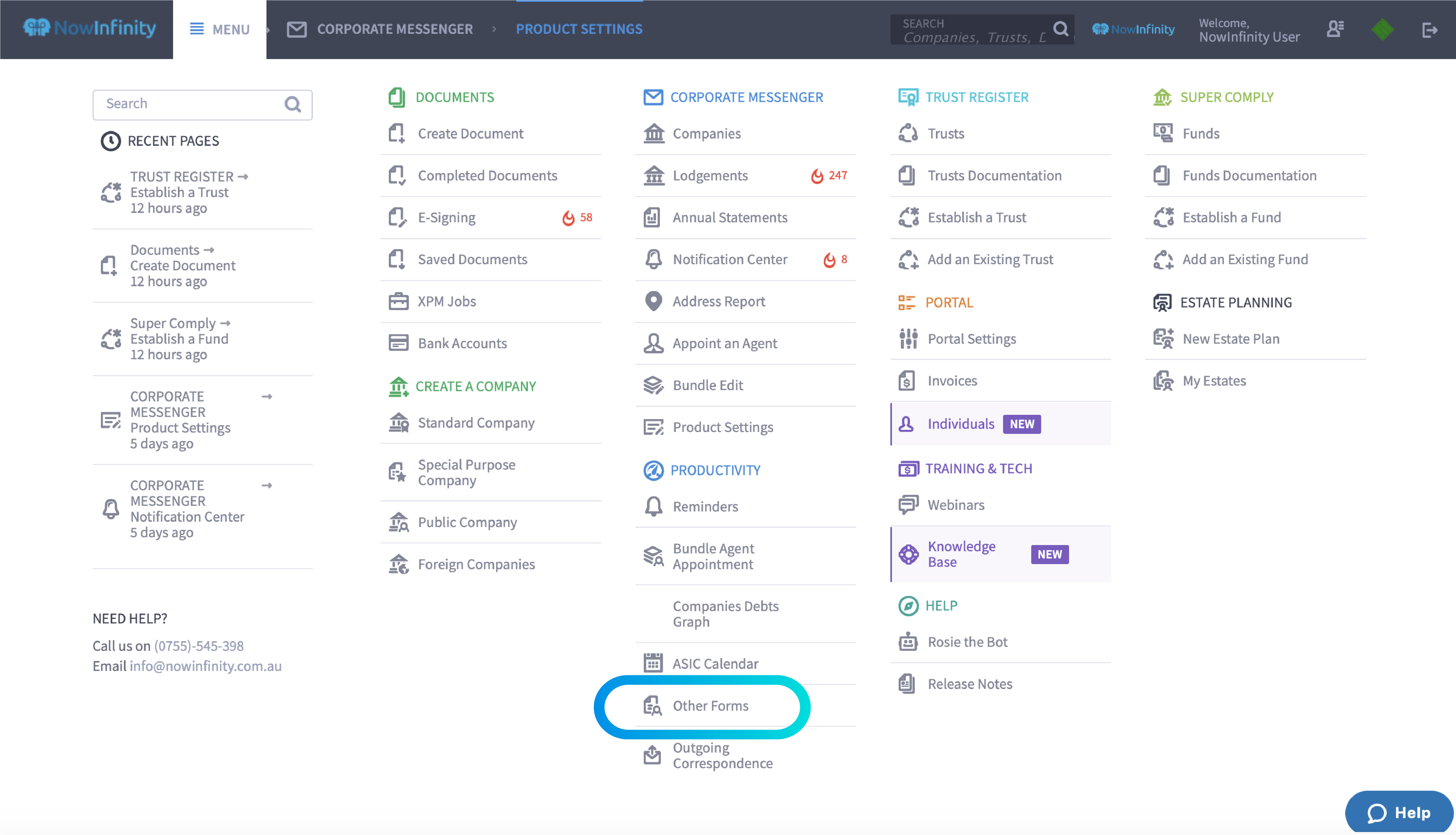Viewport: 1456px width, 835px height.
Task: Click the NowInfinity brand beside Welcome text
Action: pyautogui.click(x=1133, y=29)
